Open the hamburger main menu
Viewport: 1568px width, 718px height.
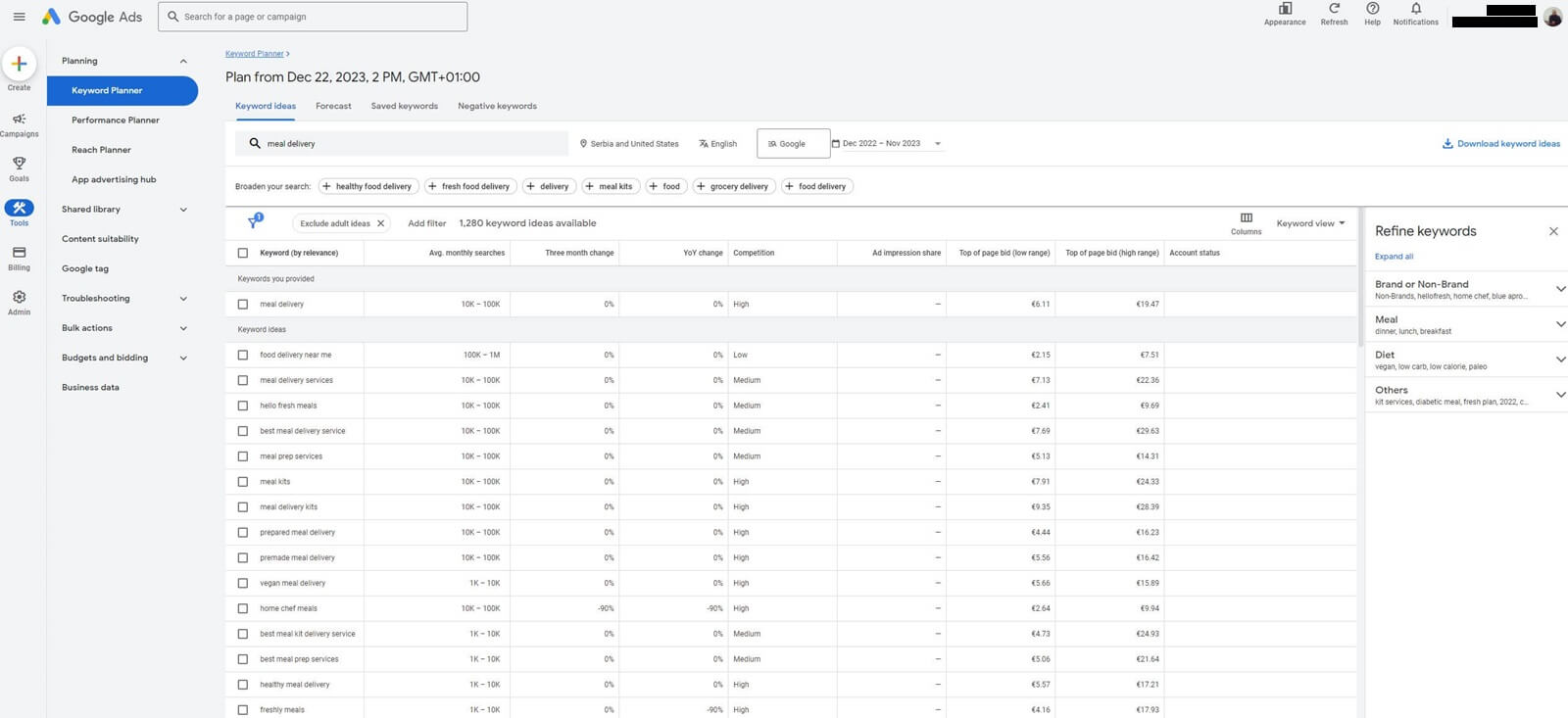click(x=19, y=17)
